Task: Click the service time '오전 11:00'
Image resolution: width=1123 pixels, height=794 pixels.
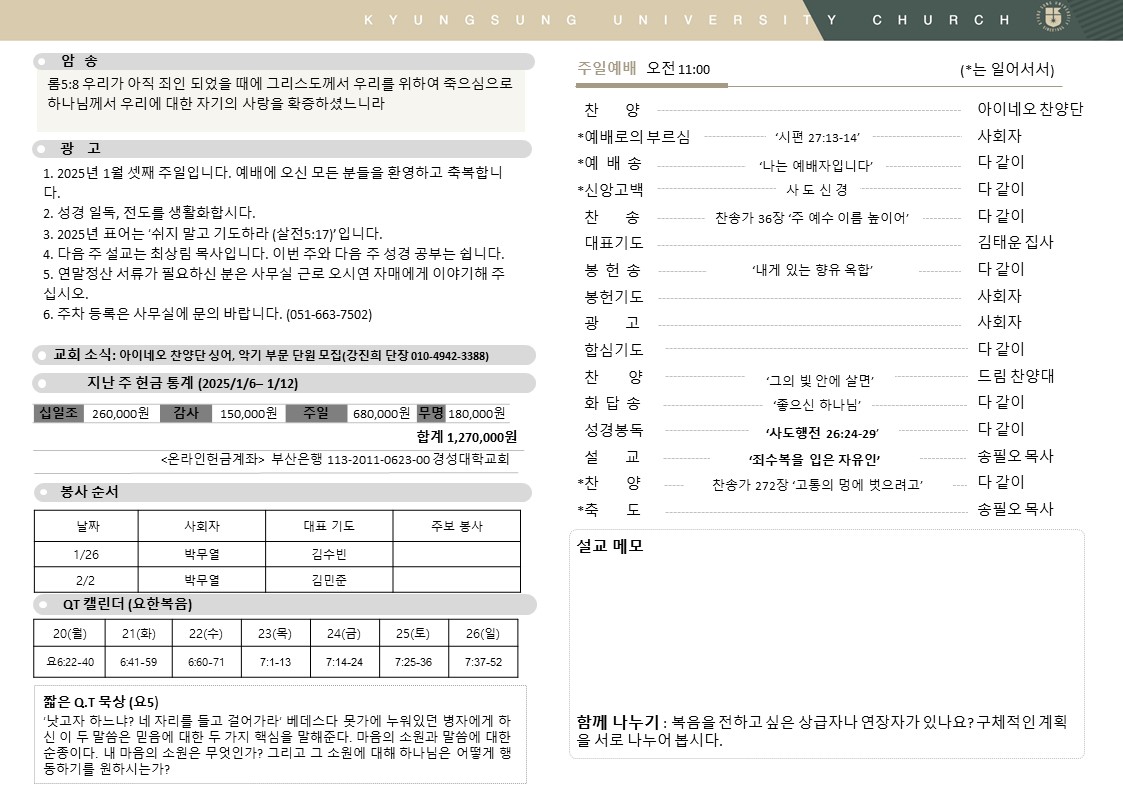Action: [678, 69]
